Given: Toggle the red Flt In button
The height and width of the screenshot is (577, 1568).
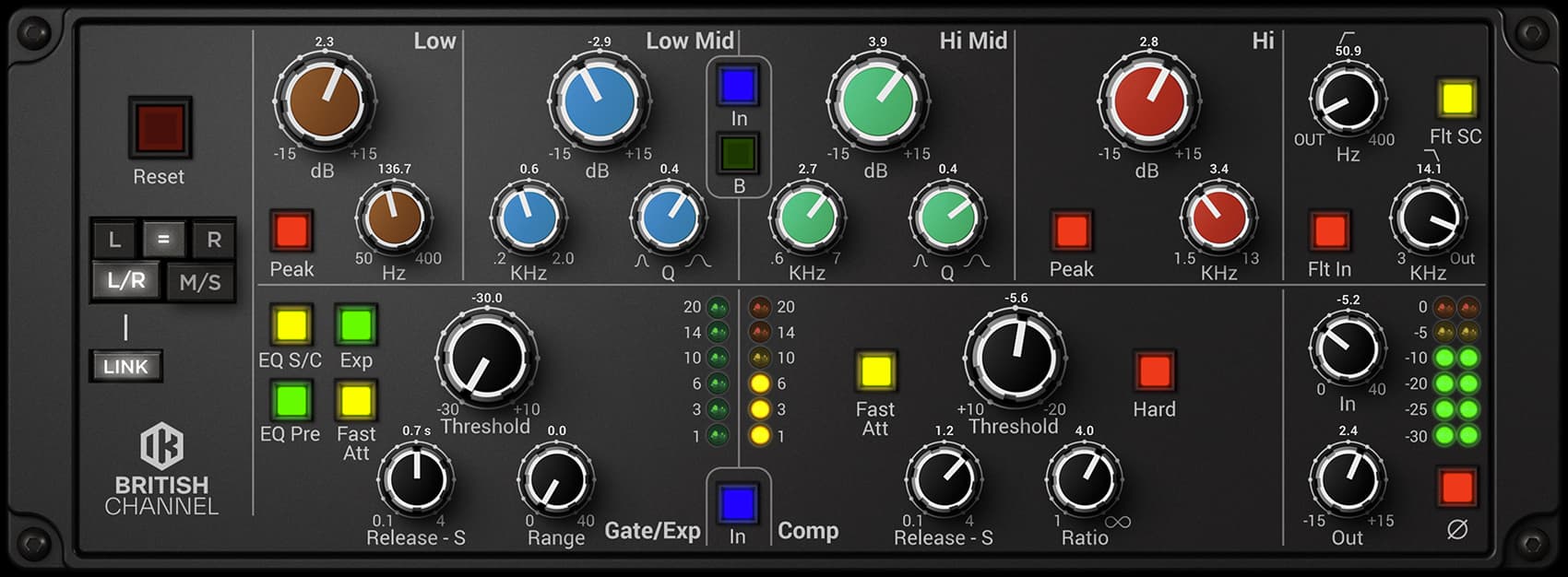Looking at the screenshot, I should click(x=1328, y=231).
